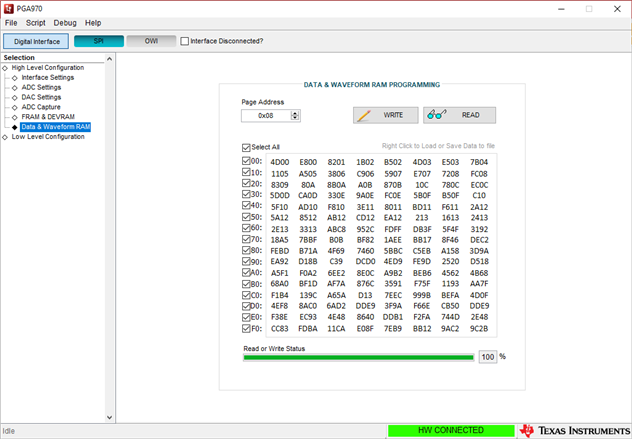Viewport: 632px width, 439px height.
Task: Uncheck the row 20: checkbox
Action: pyautogui.click(x=246, y=183)
